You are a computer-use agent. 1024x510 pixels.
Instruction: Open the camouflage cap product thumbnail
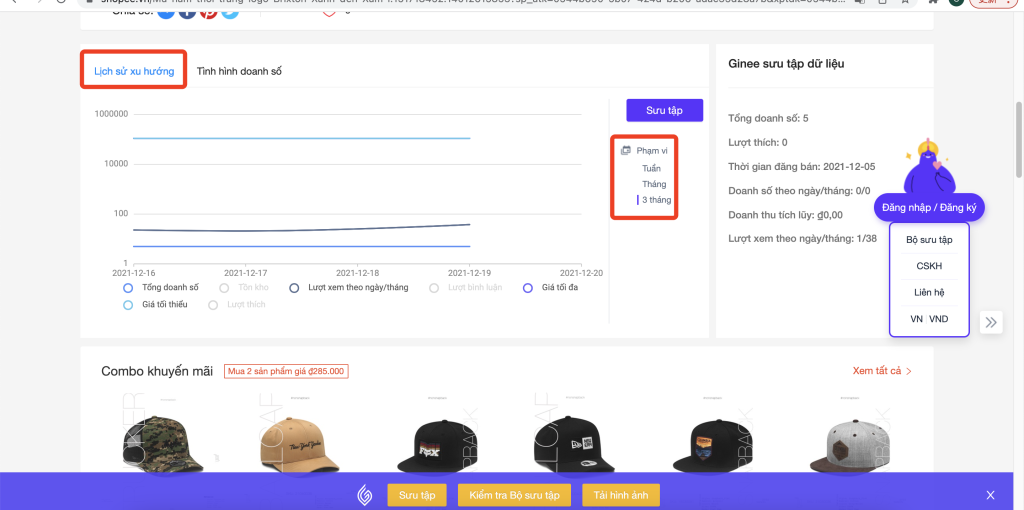(x=163, y=436)
